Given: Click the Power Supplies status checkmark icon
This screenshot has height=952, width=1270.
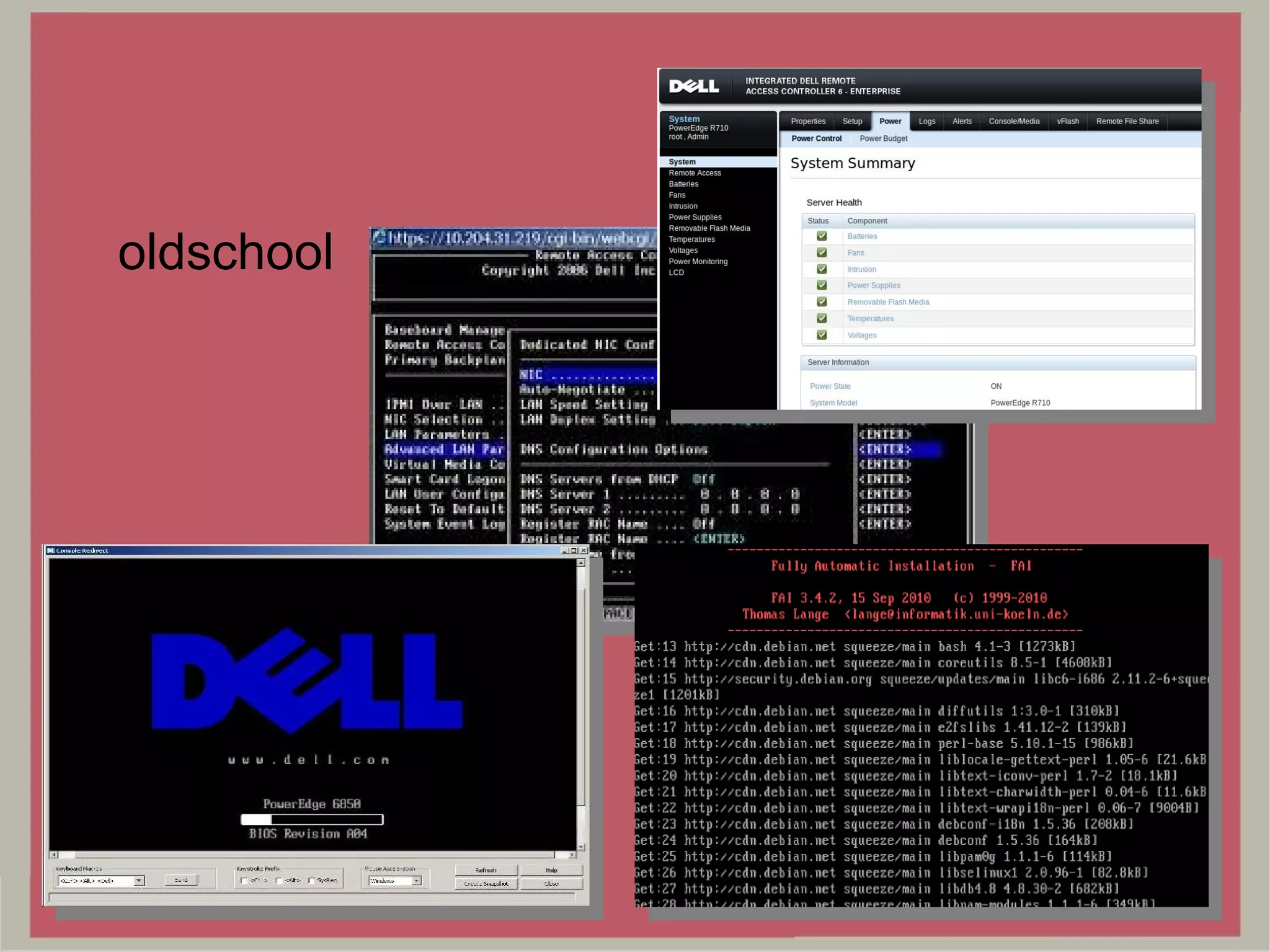Looking at the screenshot, I should pos(822,285).
